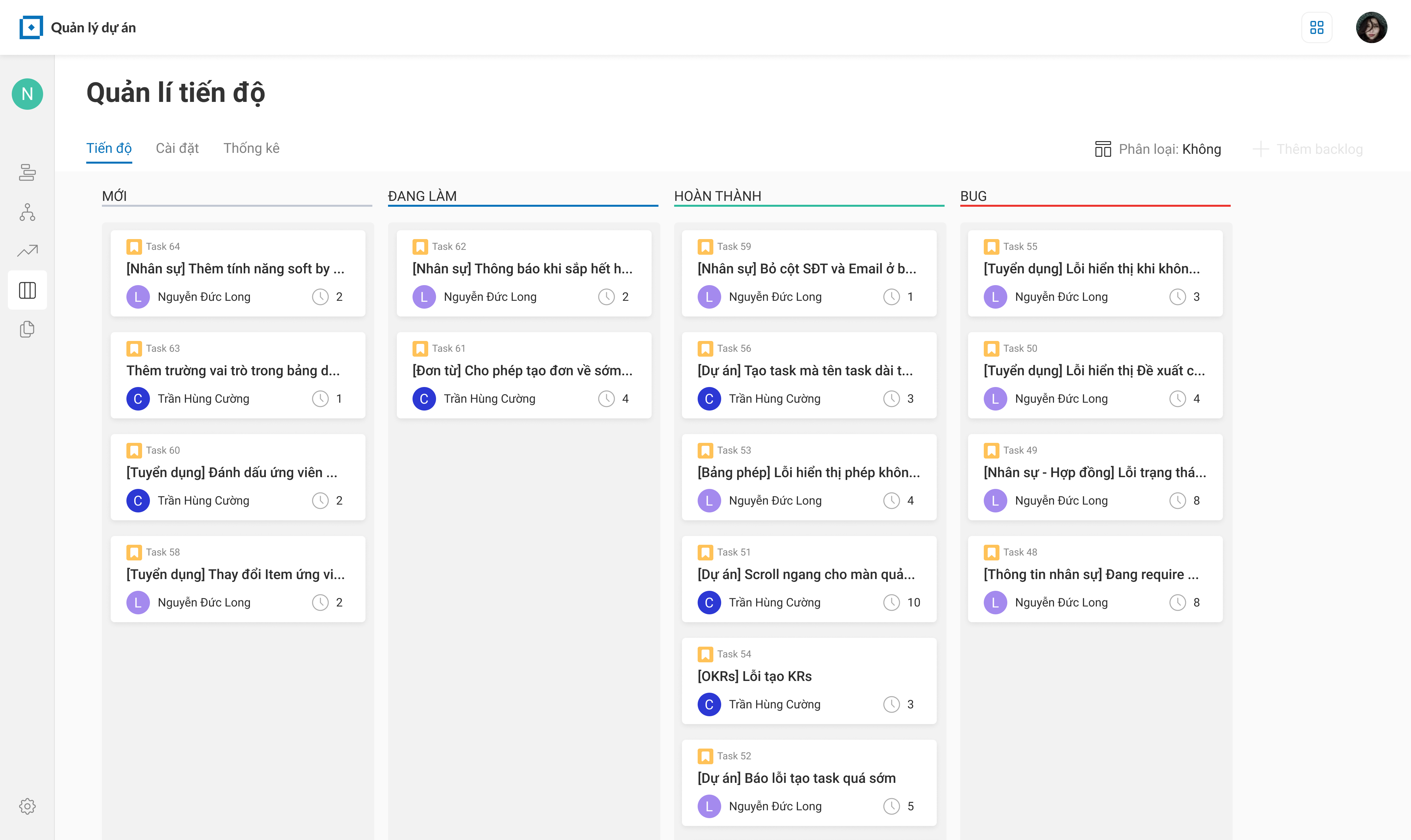Click the clock icon on Task 64
The image size is (1411, 840).
click(320, 297)
